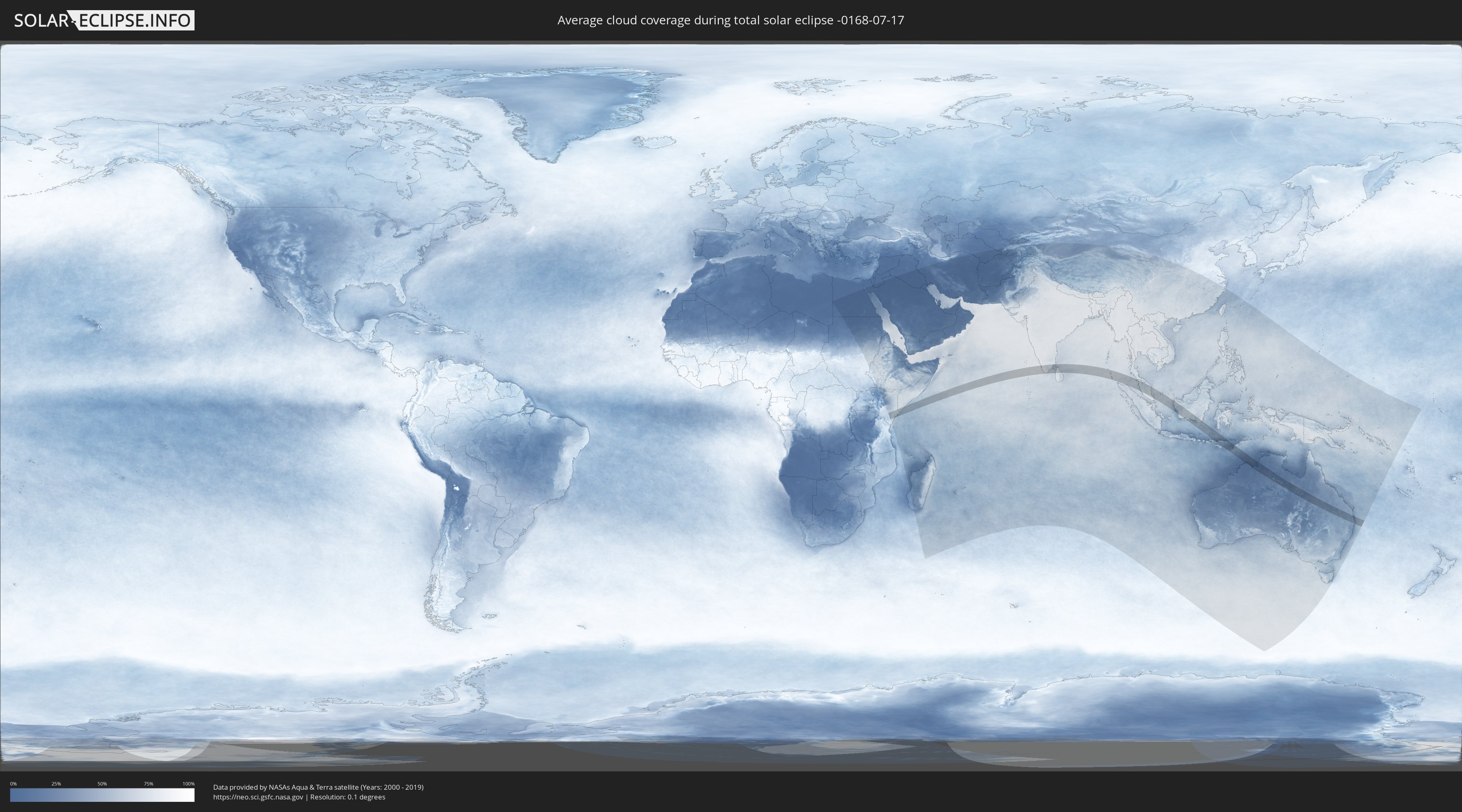1462x812 pixels.
Task: Click the cloud coverage gradient legend bar
Action: point(102,795)
